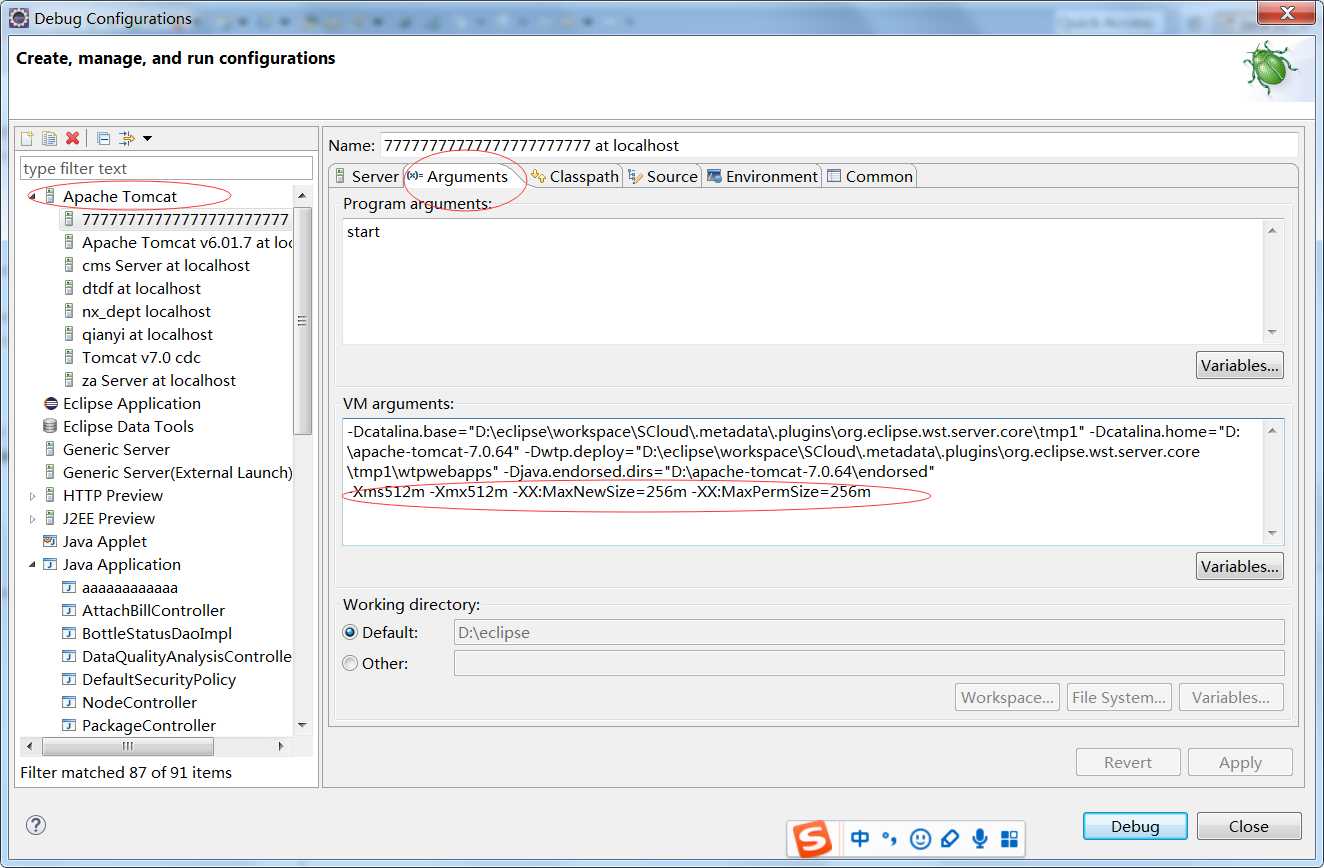
Task: Activate voice input microphone on the IME bar
Action: click(x=980, y=838)
